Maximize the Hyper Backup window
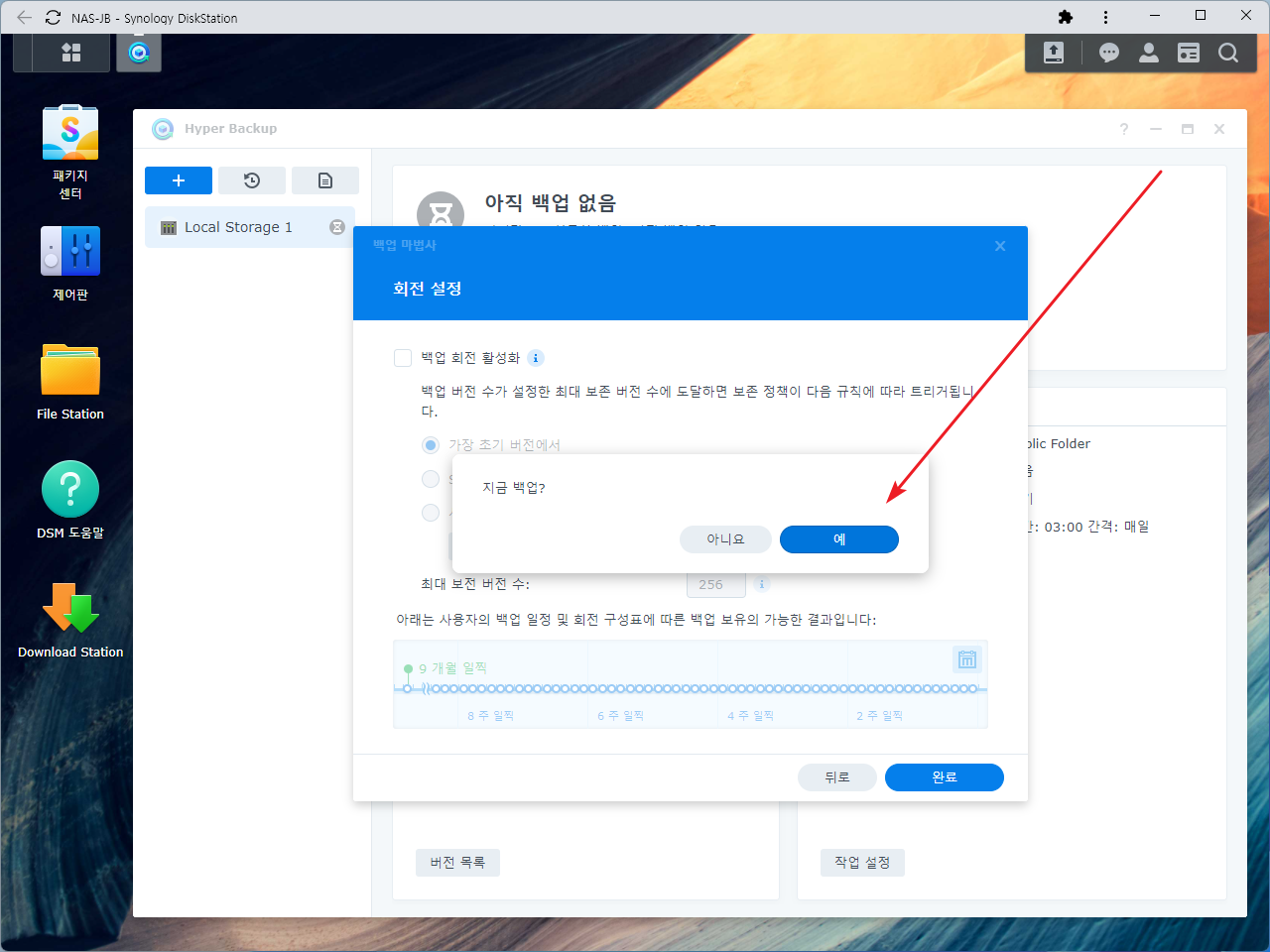 (1188, 129)
